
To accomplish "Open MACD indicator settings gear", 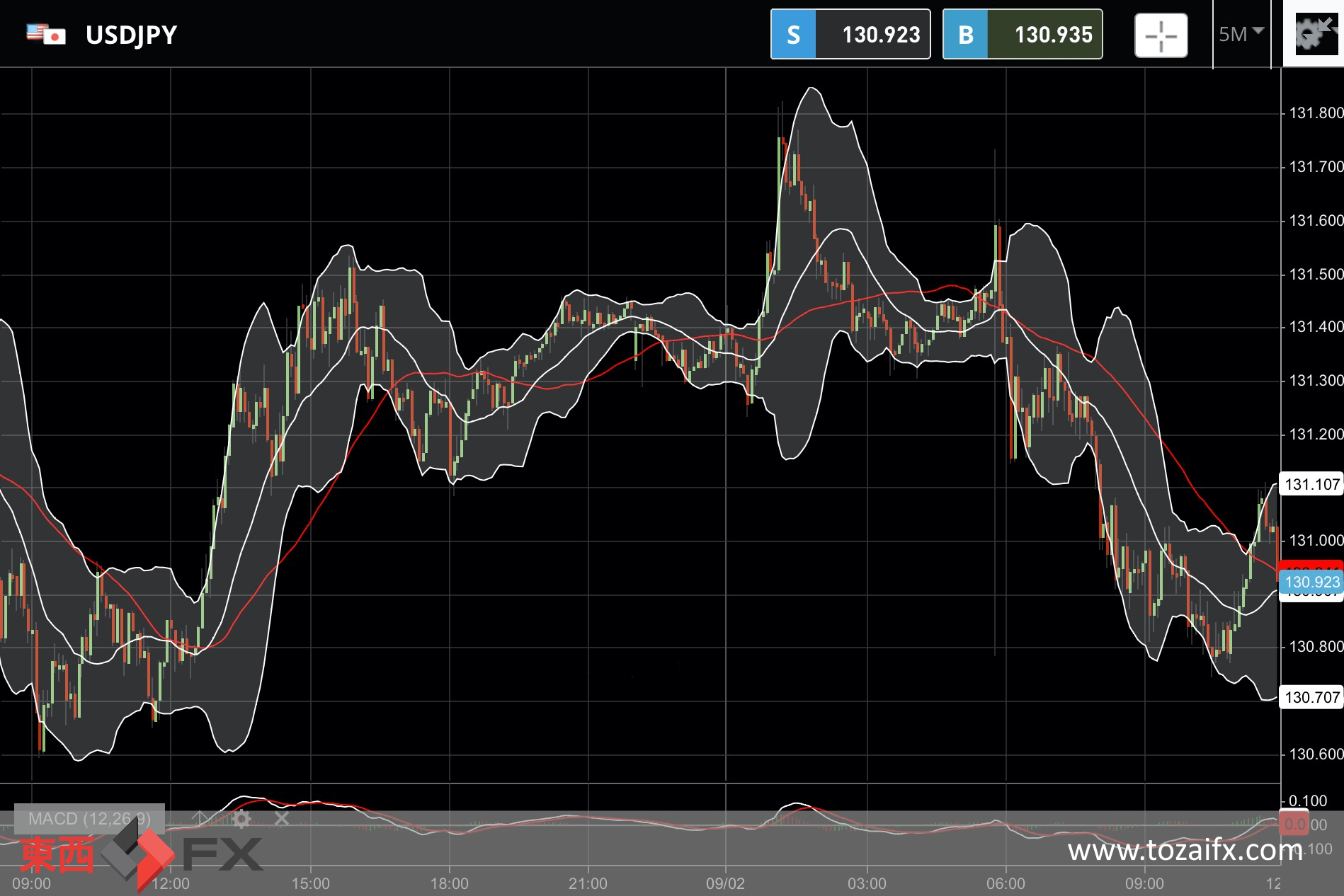I will click(241, 819).
